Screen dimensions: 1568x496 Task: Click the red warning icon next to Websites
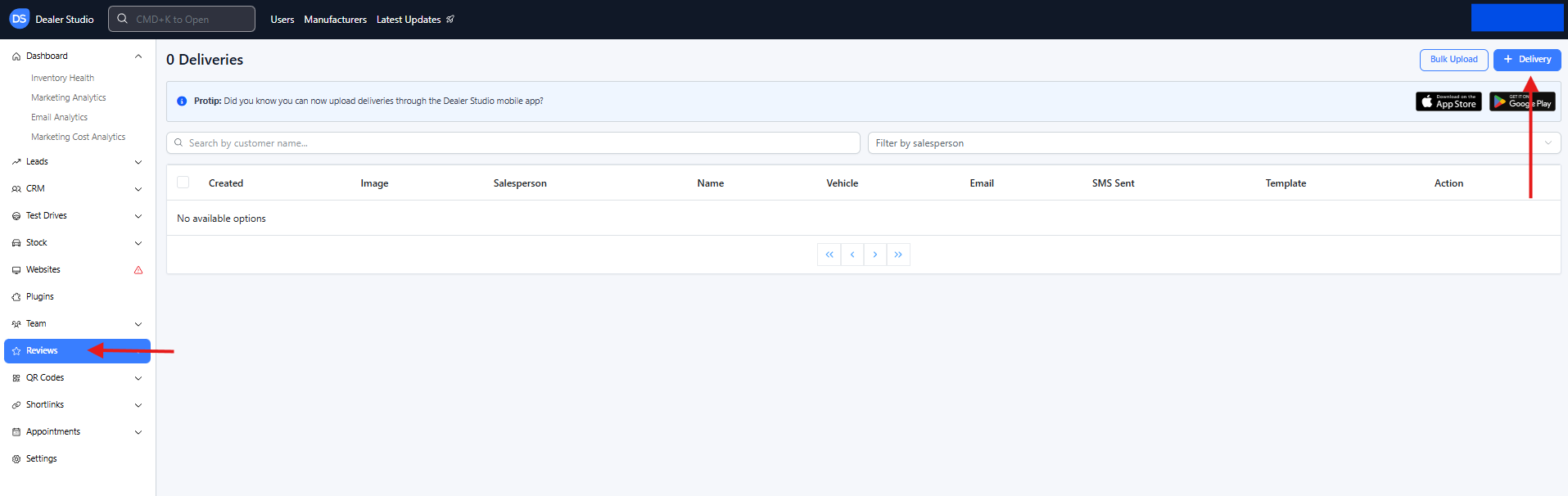point(138,270)
